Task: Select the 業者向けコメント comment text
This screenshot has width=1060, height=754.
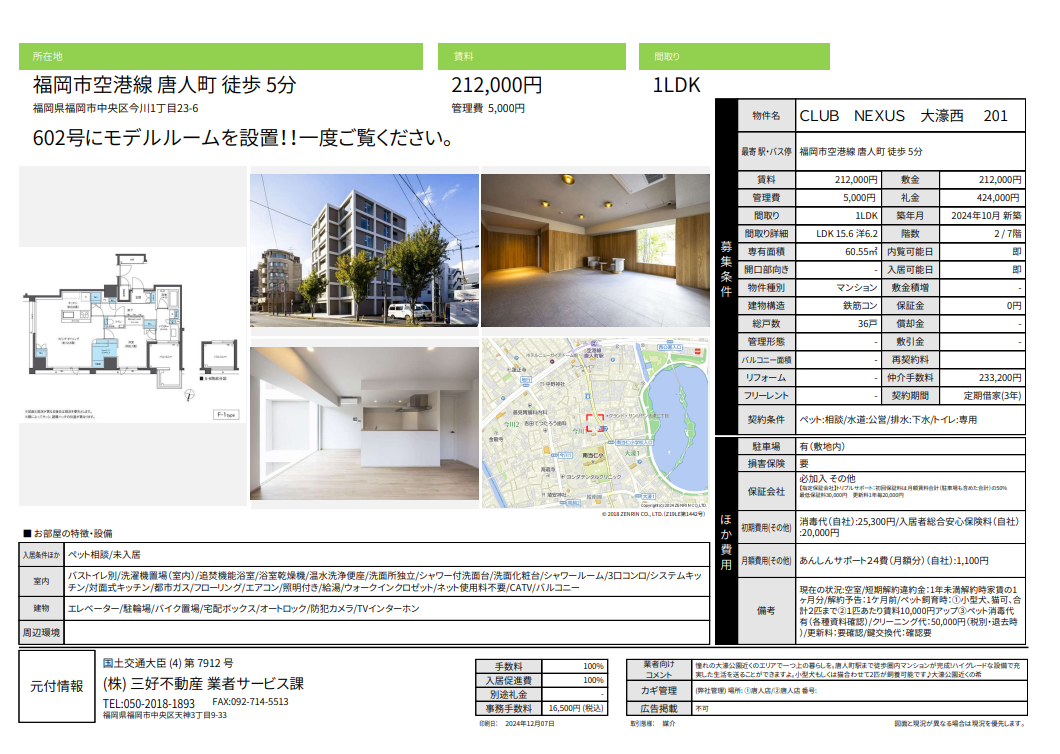Action: [857, 670]
